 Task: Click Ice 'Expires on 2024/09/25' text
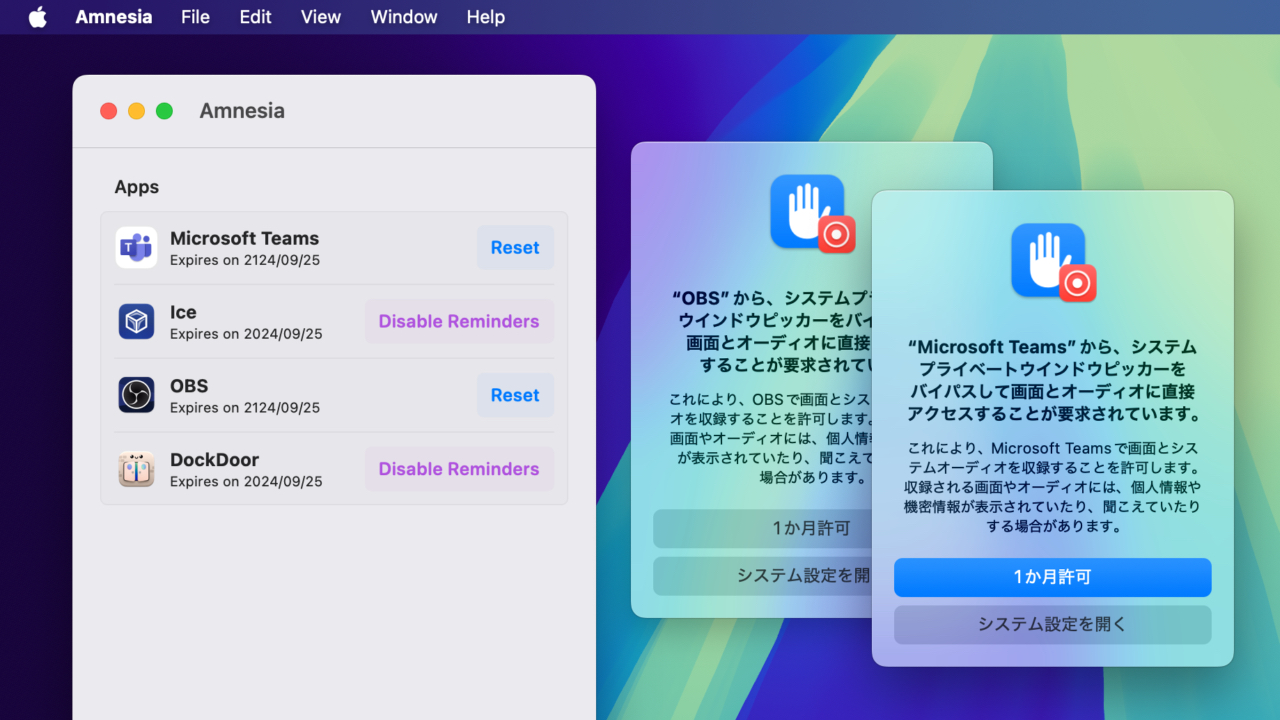coord(246,334)
